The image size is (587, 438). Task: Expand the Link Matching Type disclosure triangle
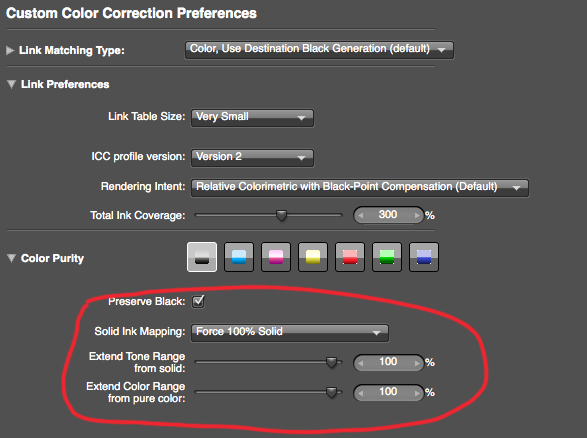click(10, 50)
